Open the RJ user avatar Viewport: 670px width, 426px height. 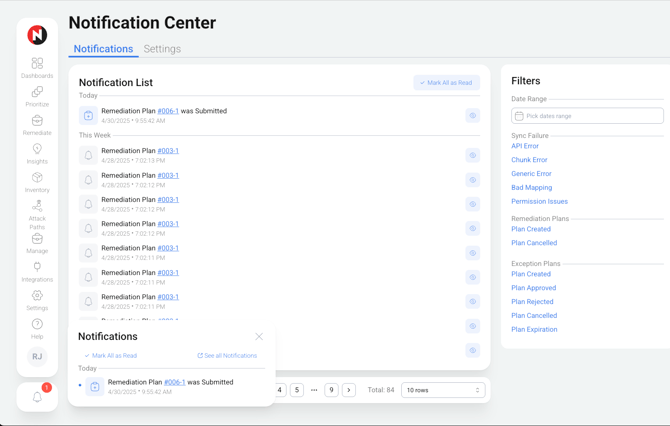pyautogui.click(x=37, y=356)
